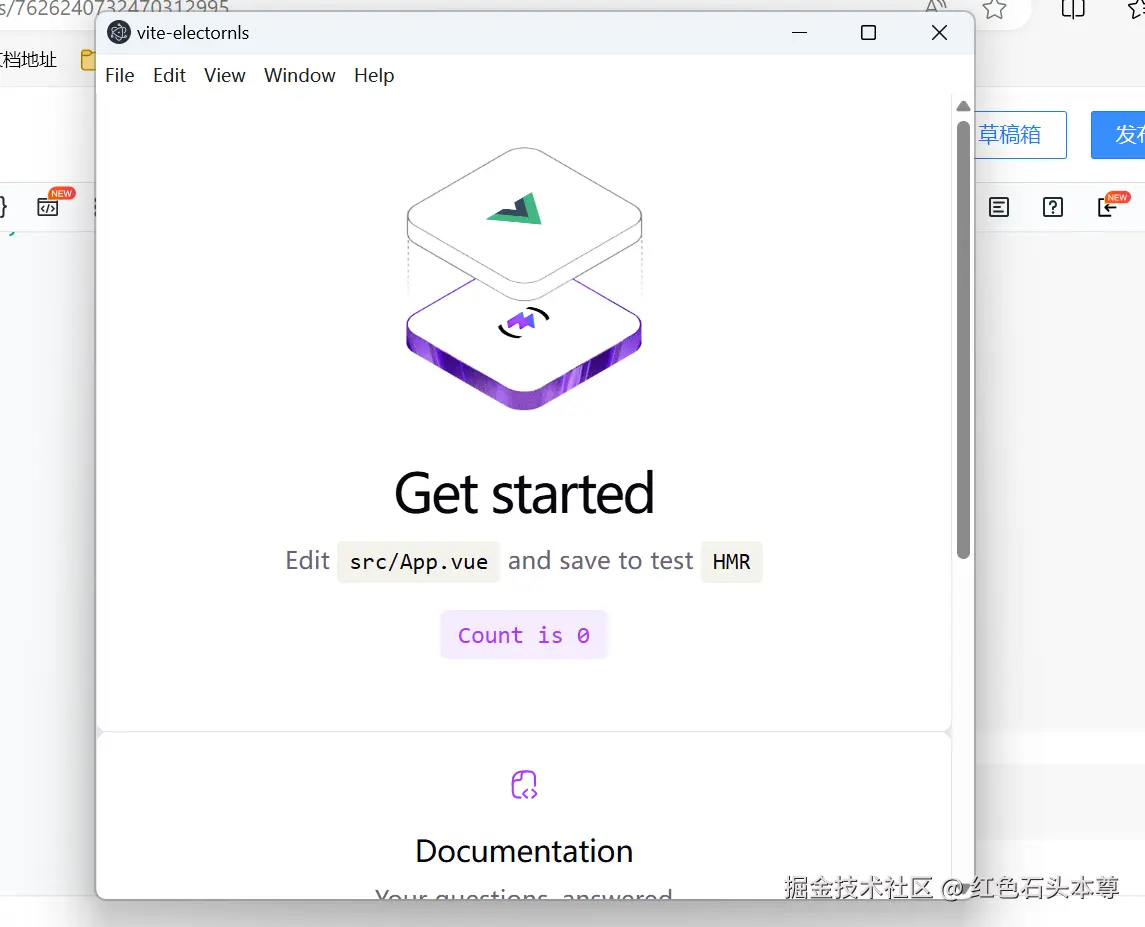Click the blue publish button in browser behind
The width and height of the screenshot is (1145, 927).
pos(1119,134)
